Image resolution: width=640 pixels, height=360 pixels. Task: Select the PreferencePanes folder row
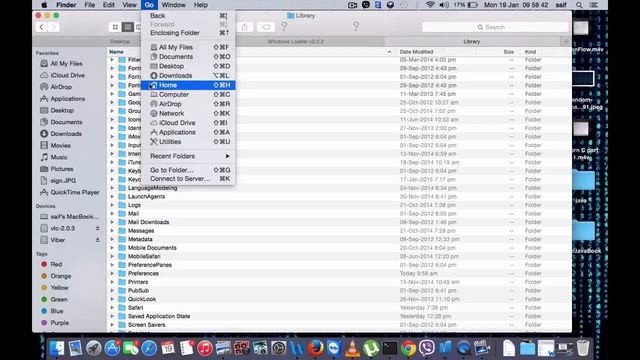coord(339,265)
